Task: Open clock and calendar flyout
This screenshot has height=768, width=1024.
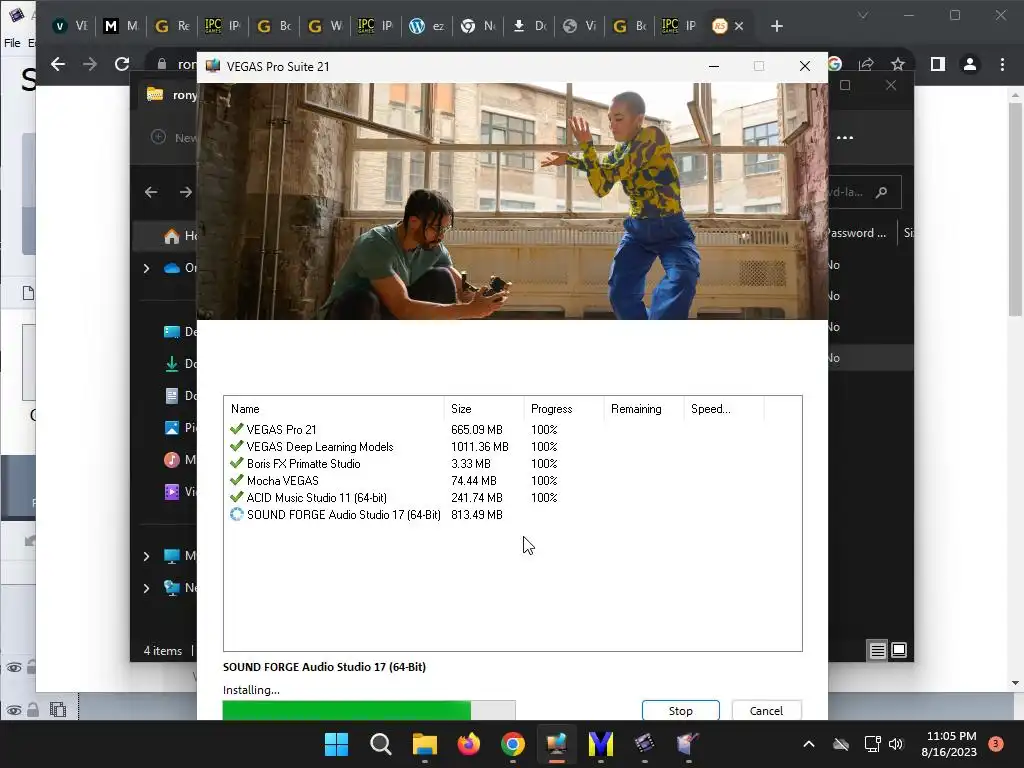Action: 949,744
